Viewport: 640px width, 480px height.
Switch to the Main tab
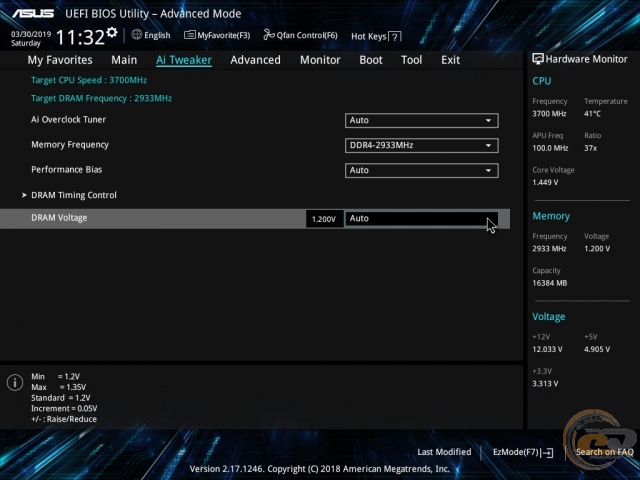[x=124, y=60]
